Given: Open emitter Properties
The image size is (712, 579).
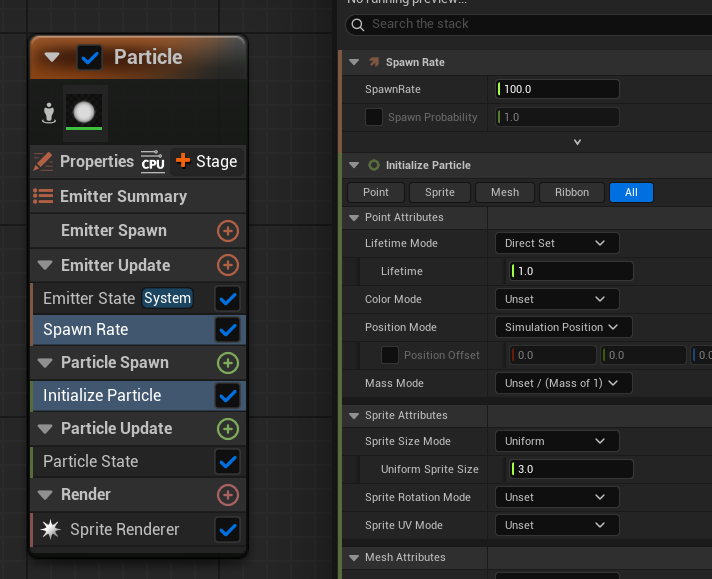Looking at the screenshot, I should coord(85,161).
